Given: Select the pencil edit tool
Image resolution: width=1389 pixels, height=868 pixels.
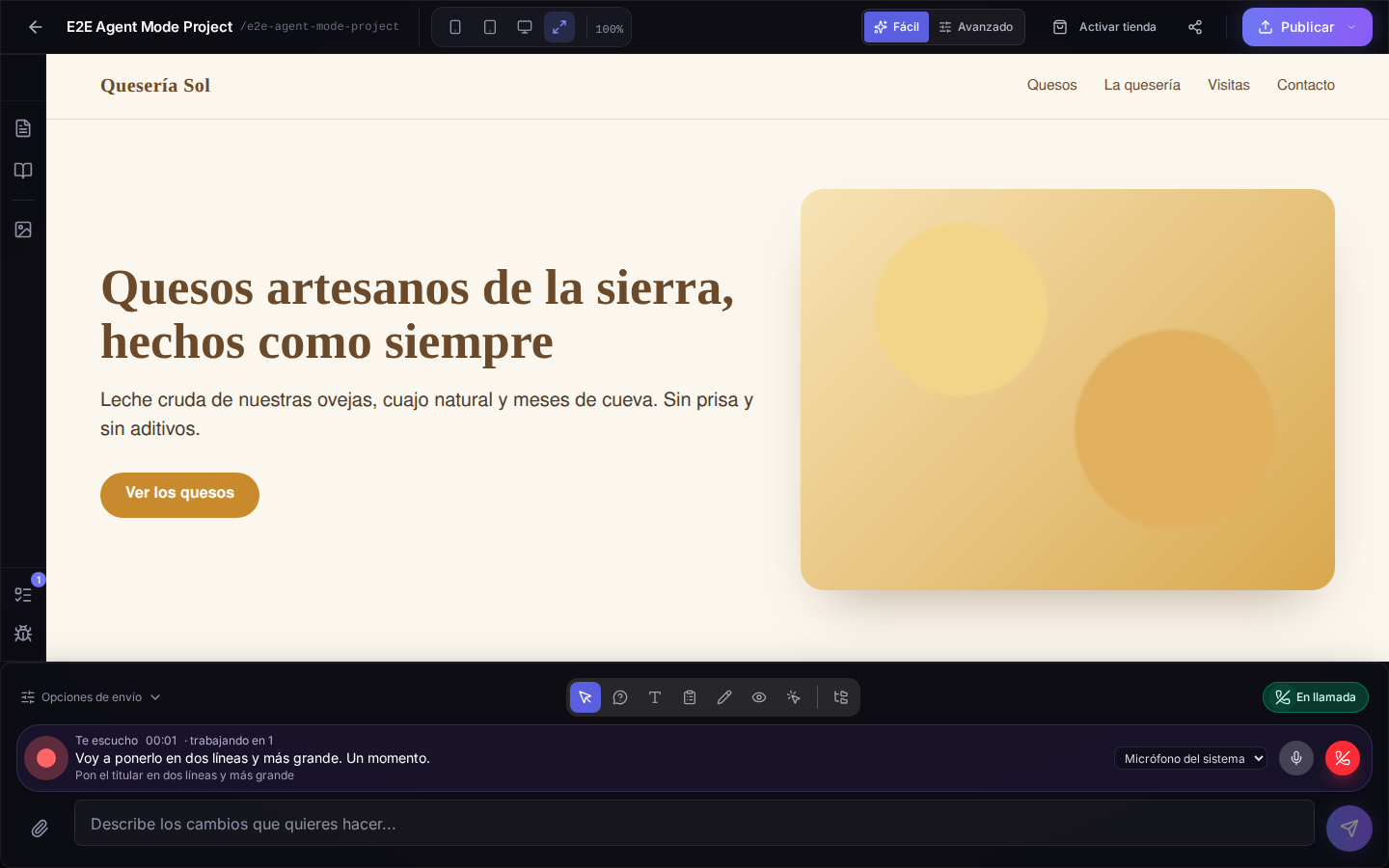Looking at the screenshot, I should [724, 697].
